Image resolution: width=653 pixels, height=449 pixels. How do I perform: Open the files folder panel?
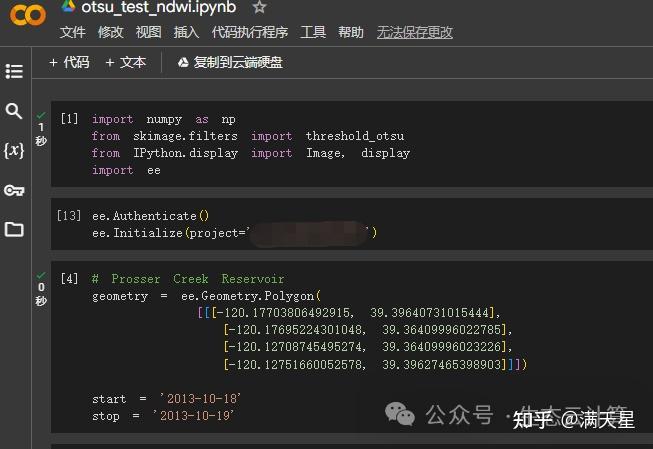tap(14, 229)
